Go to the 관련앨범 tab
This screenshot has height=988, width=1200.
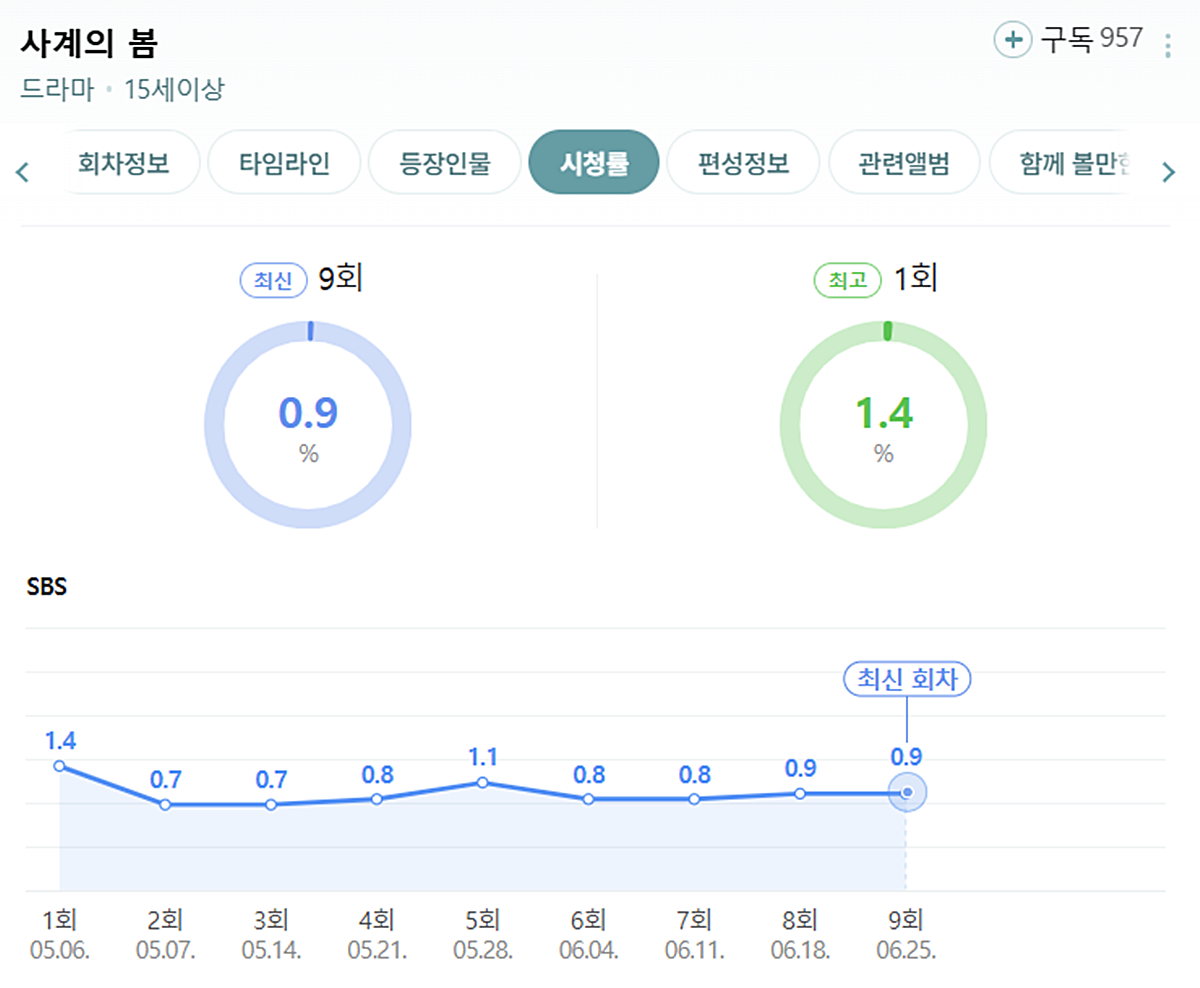[x=904, y=163]
